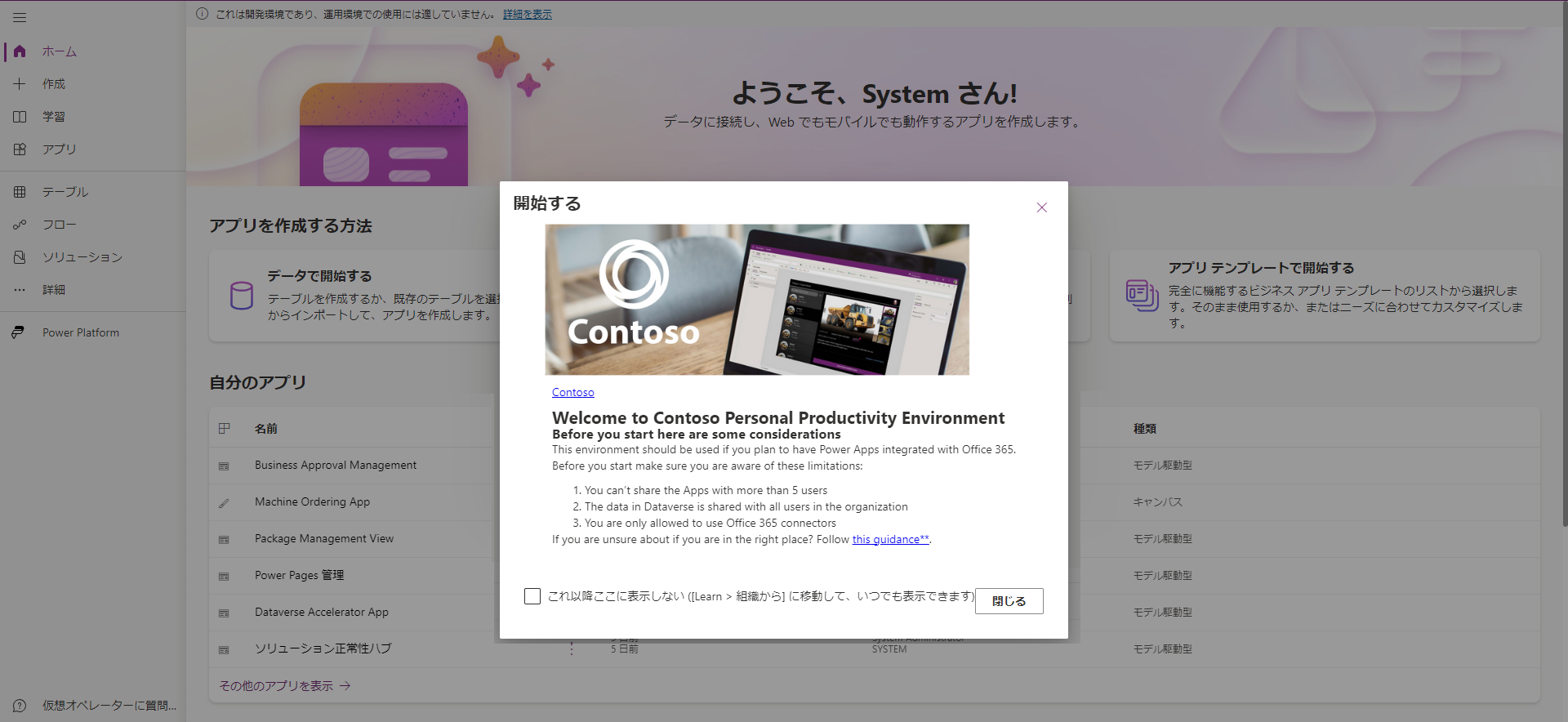Sort by 種類 column header

pos(1145,429)
